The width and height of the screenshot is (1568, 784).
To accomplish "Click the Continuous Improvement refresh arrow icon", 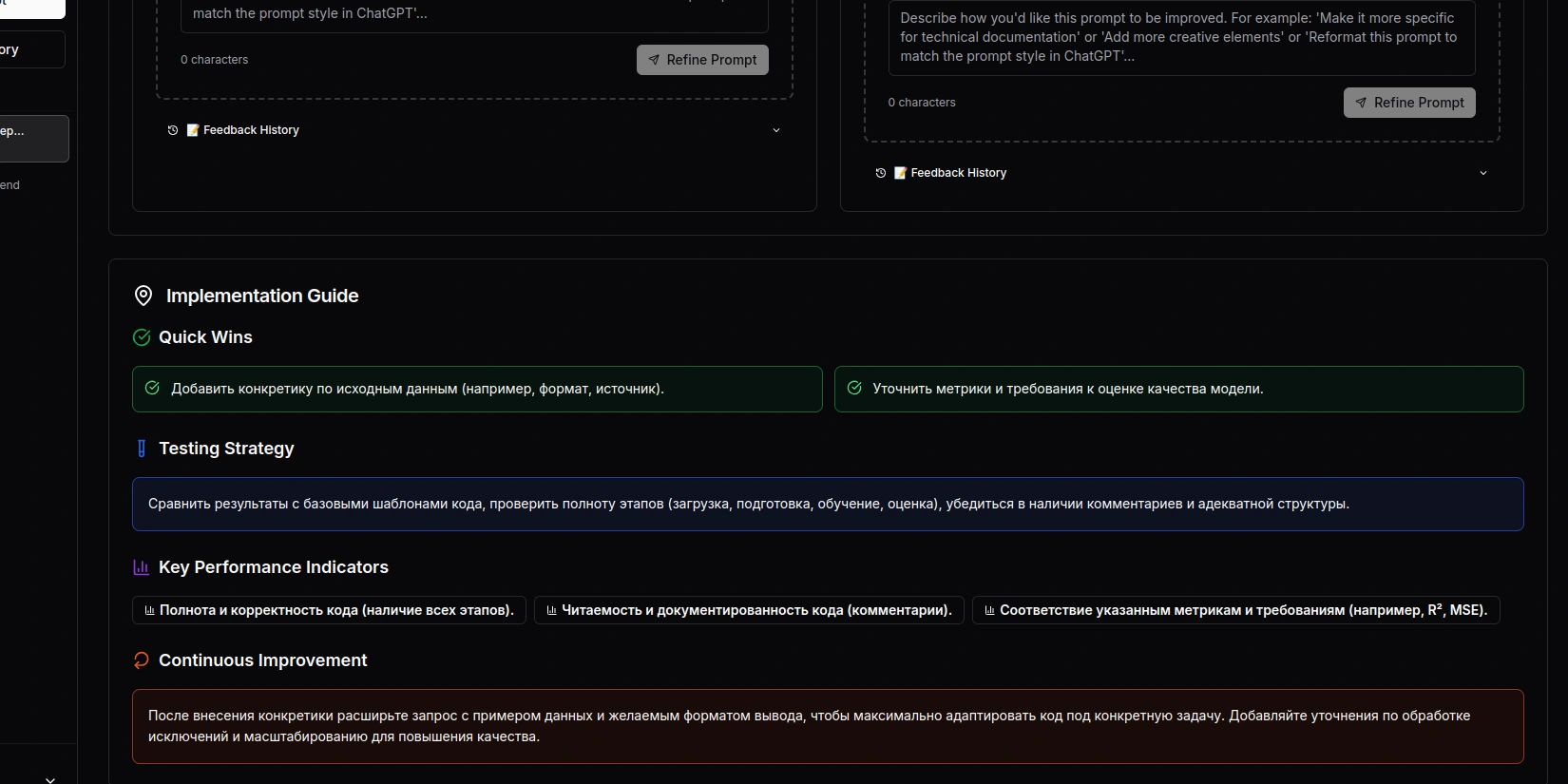I will (x=142, y=660).
